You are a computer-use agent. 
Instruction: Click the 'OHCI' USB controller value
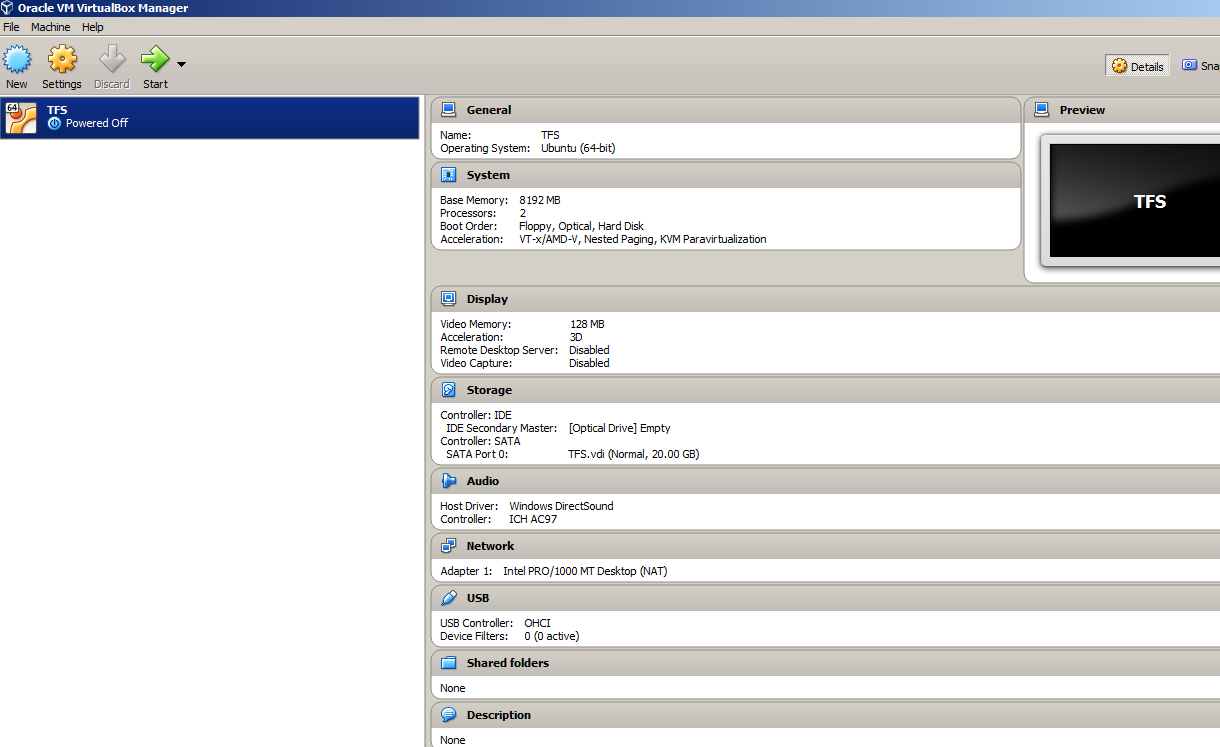pyautogui.click(x=537, y=623)
